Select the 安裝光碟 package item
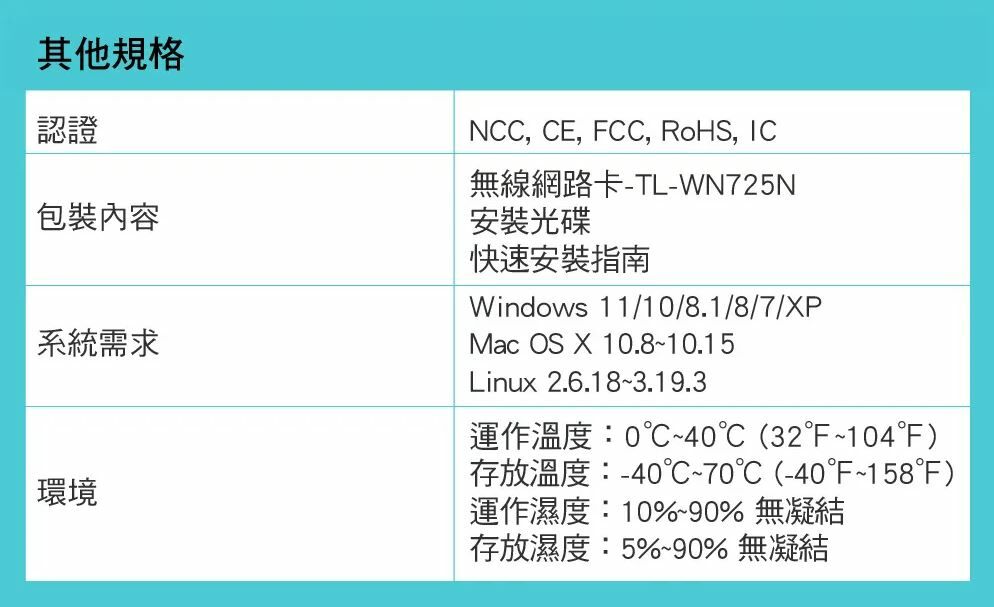The width and height of the screenshot is (994, 607). click(x=530, y=221)
